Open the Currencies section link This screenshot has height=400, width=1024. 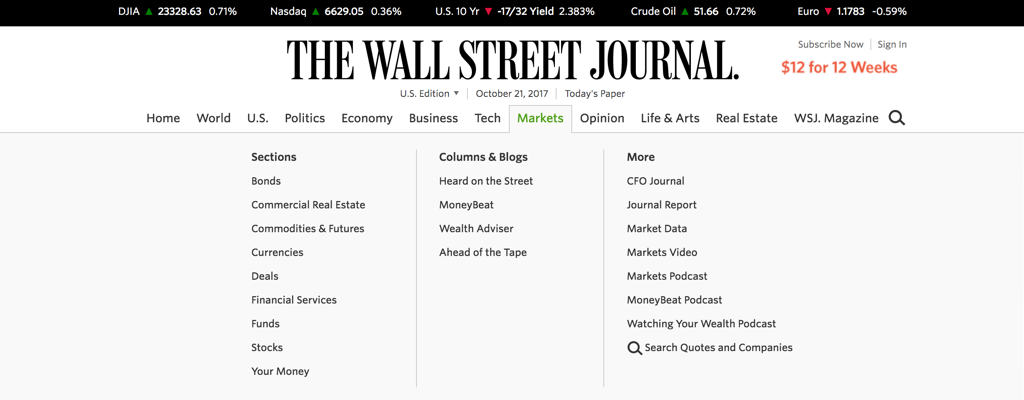[277, 252]
